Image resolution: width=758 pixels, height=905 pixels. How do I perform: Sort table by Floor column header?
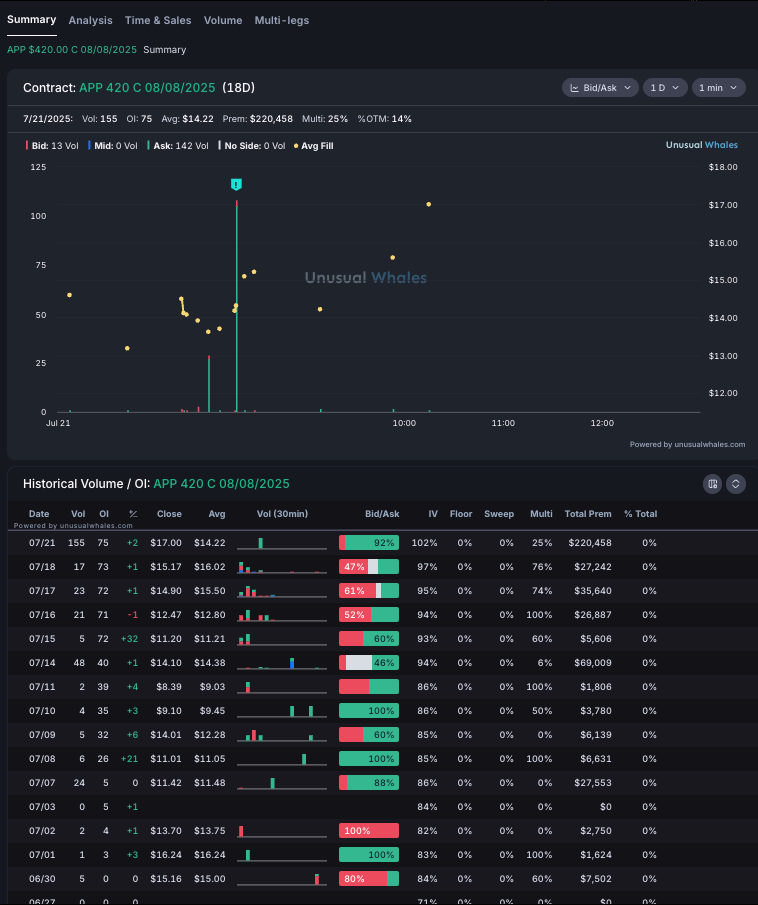pos(461,514)
